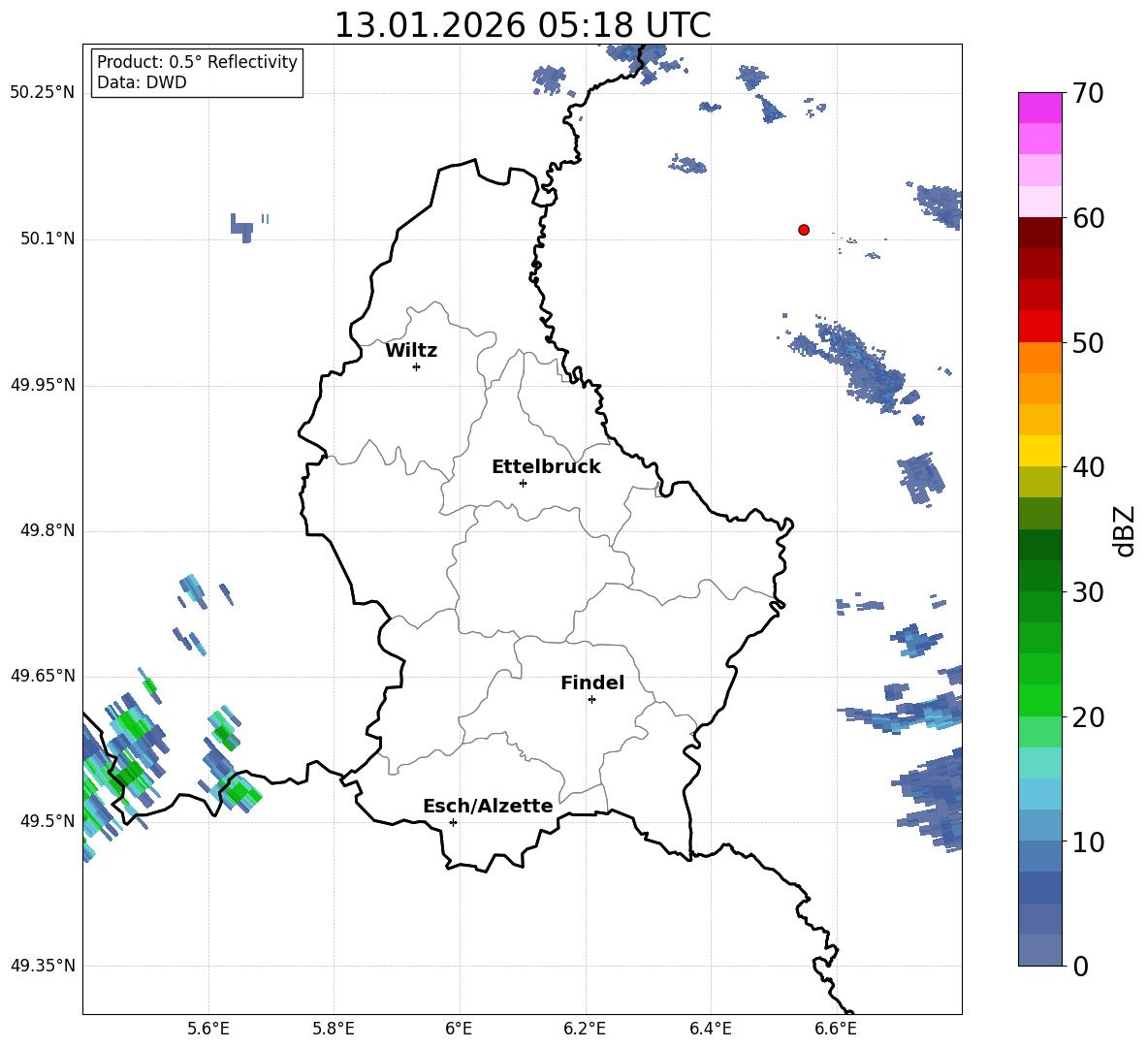
Task: Click the 6.2°E longitude label
Action: [x=585, y=1029]
